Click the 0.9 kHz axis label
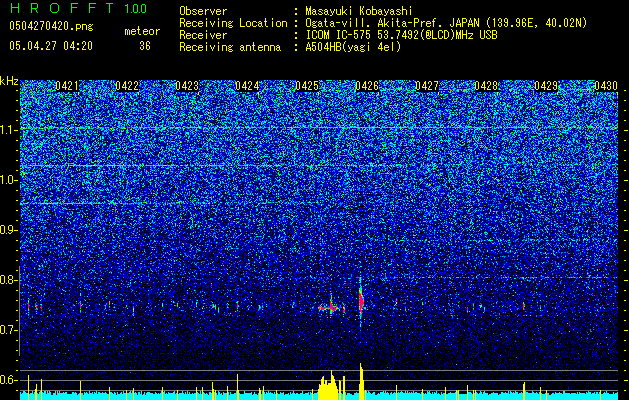The image size is (629, 400). [x=9, y=230]
